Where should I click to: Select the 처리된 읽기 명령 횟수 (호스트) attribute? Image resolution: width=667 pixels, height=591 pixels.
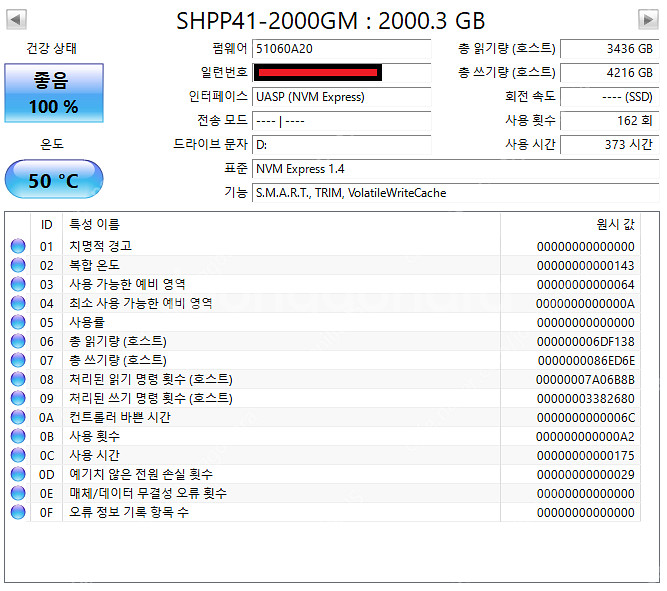coord(151,379)
